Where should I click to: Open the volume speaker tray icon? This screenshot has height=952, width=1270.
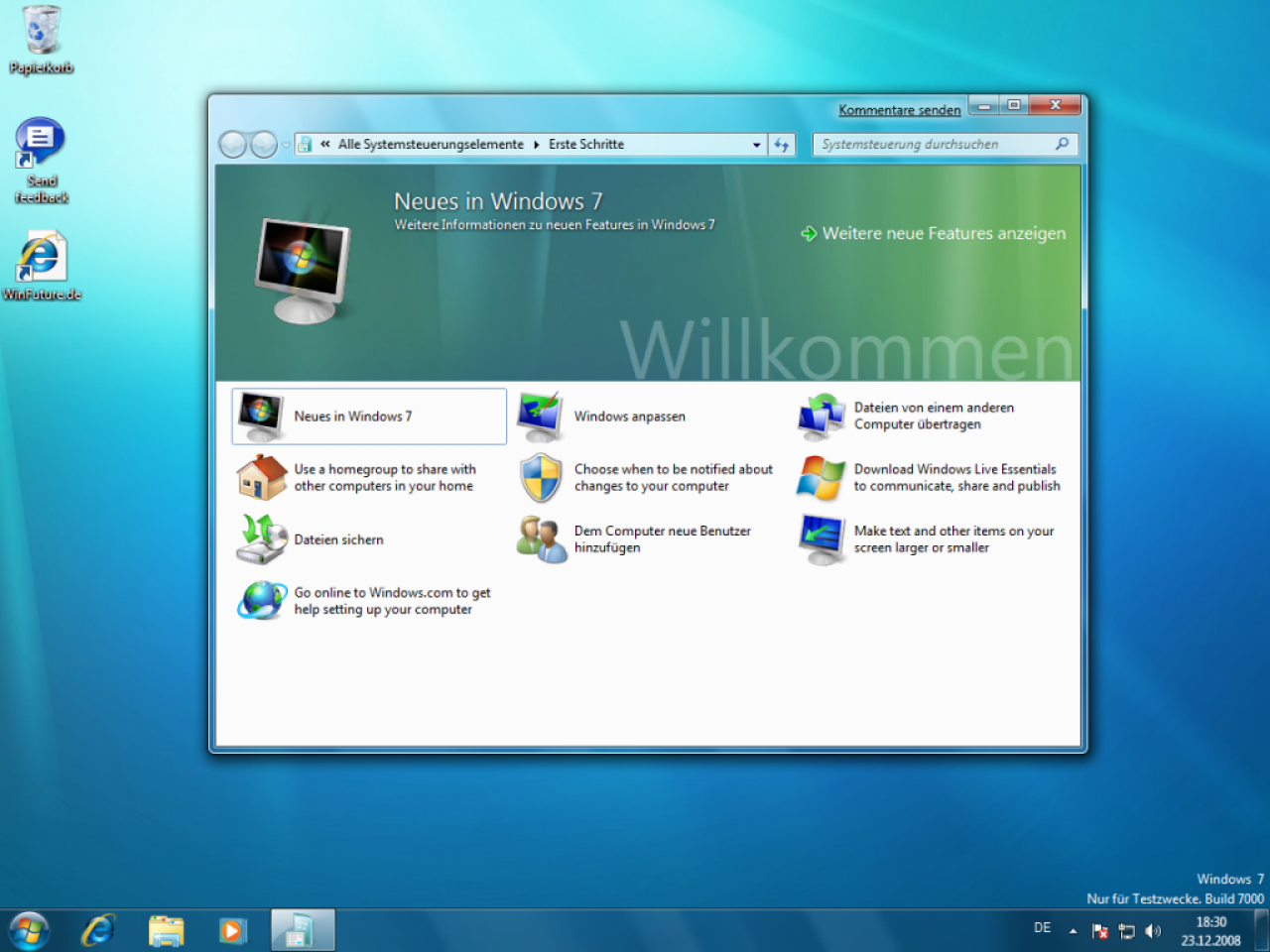click(x=1153, y=931)
